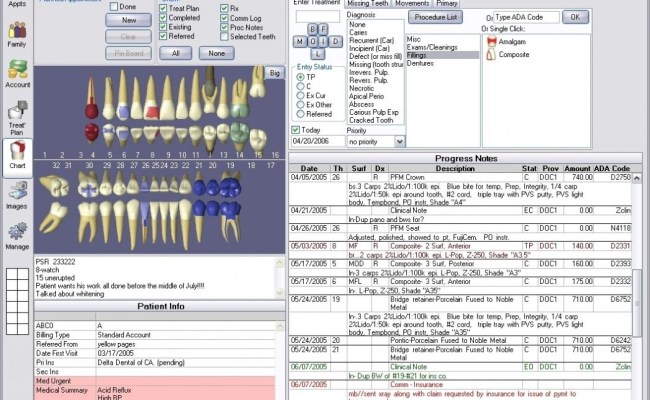
Task: Uncheck the Existing checkbox
Action: (163, 27)
